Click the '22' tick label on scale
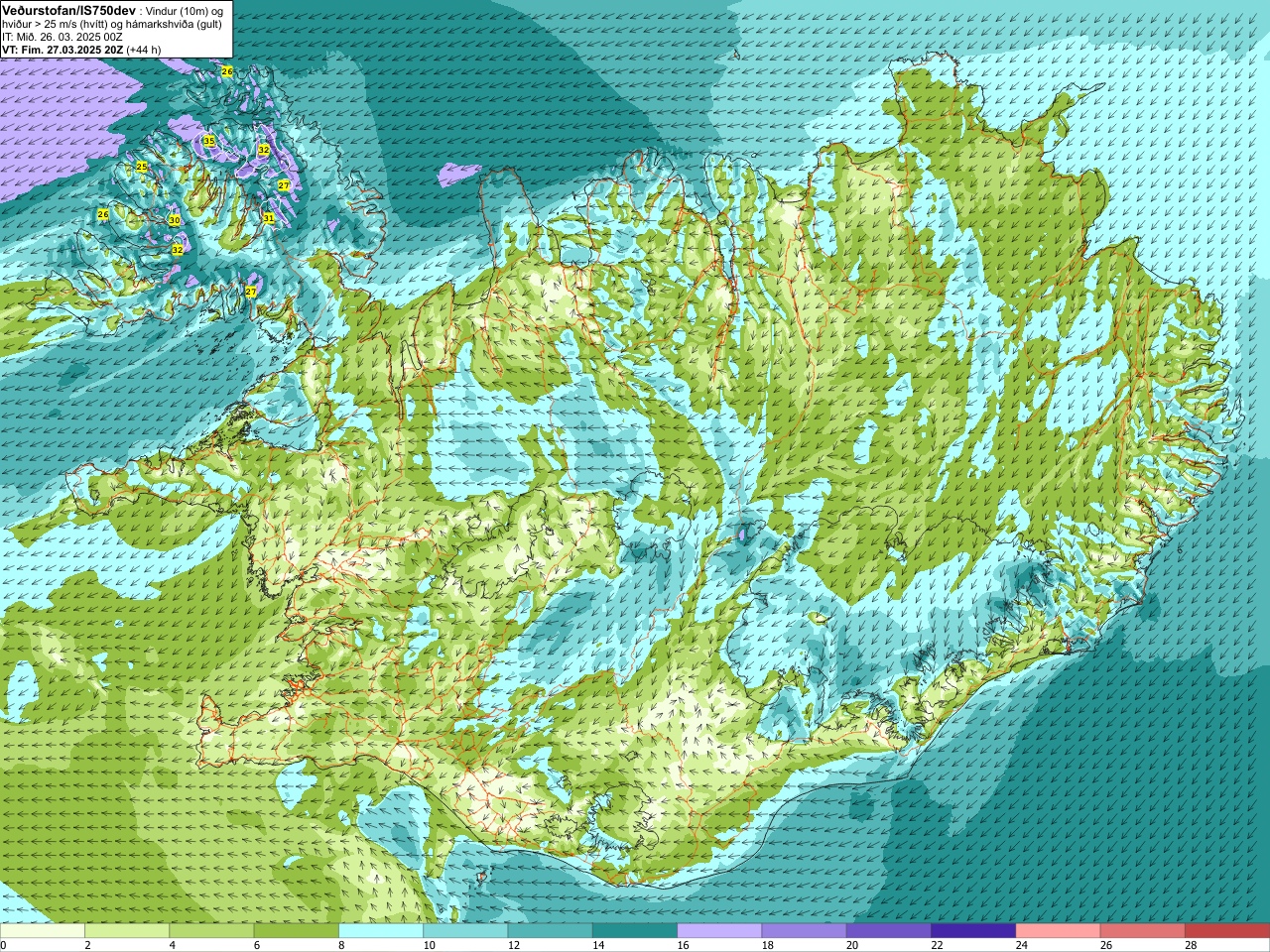The height and width of the screenshot is (952, 1270). coord(939,945)
